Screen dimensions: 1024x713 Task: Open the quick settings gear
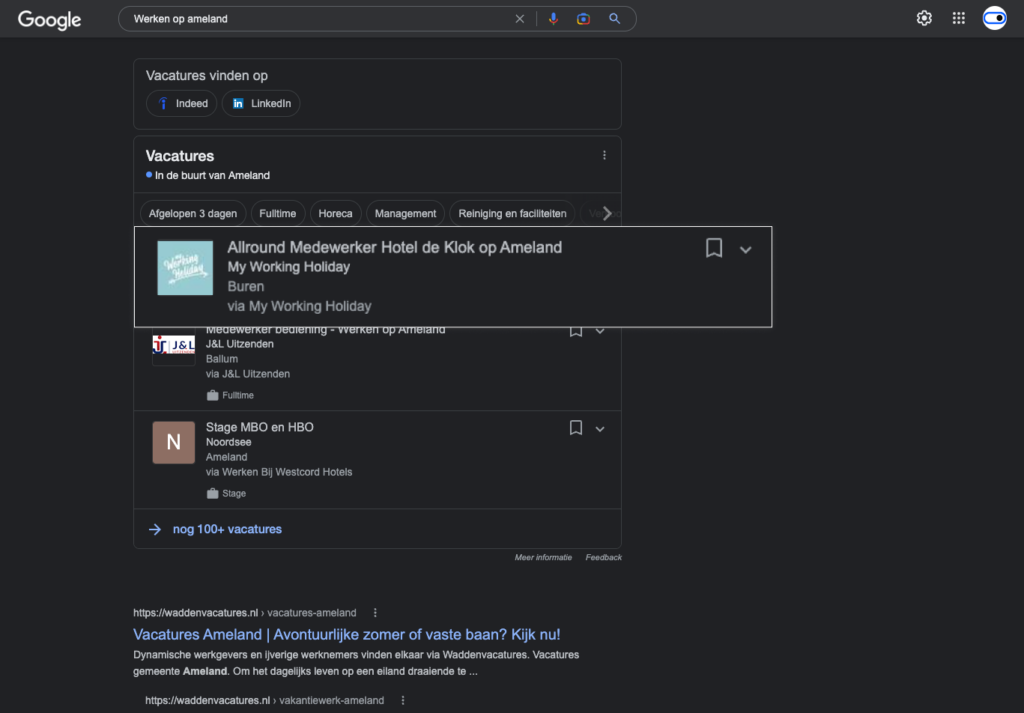[924, 18]
